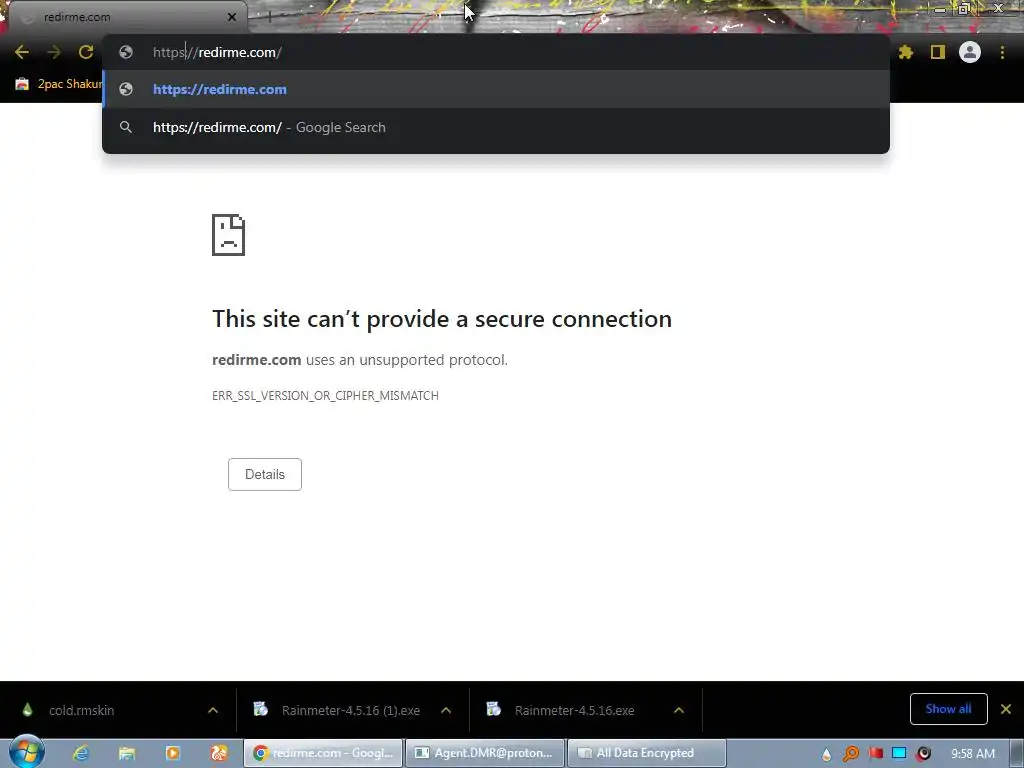1024x768 pixels.
Task: Click the round dark tray icon beside the clock
Action: click(923, 753)
